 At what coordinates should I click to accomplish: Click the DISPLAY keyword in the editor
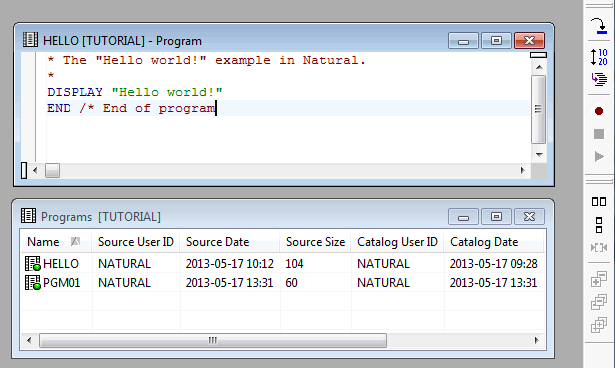click(75, 92)
